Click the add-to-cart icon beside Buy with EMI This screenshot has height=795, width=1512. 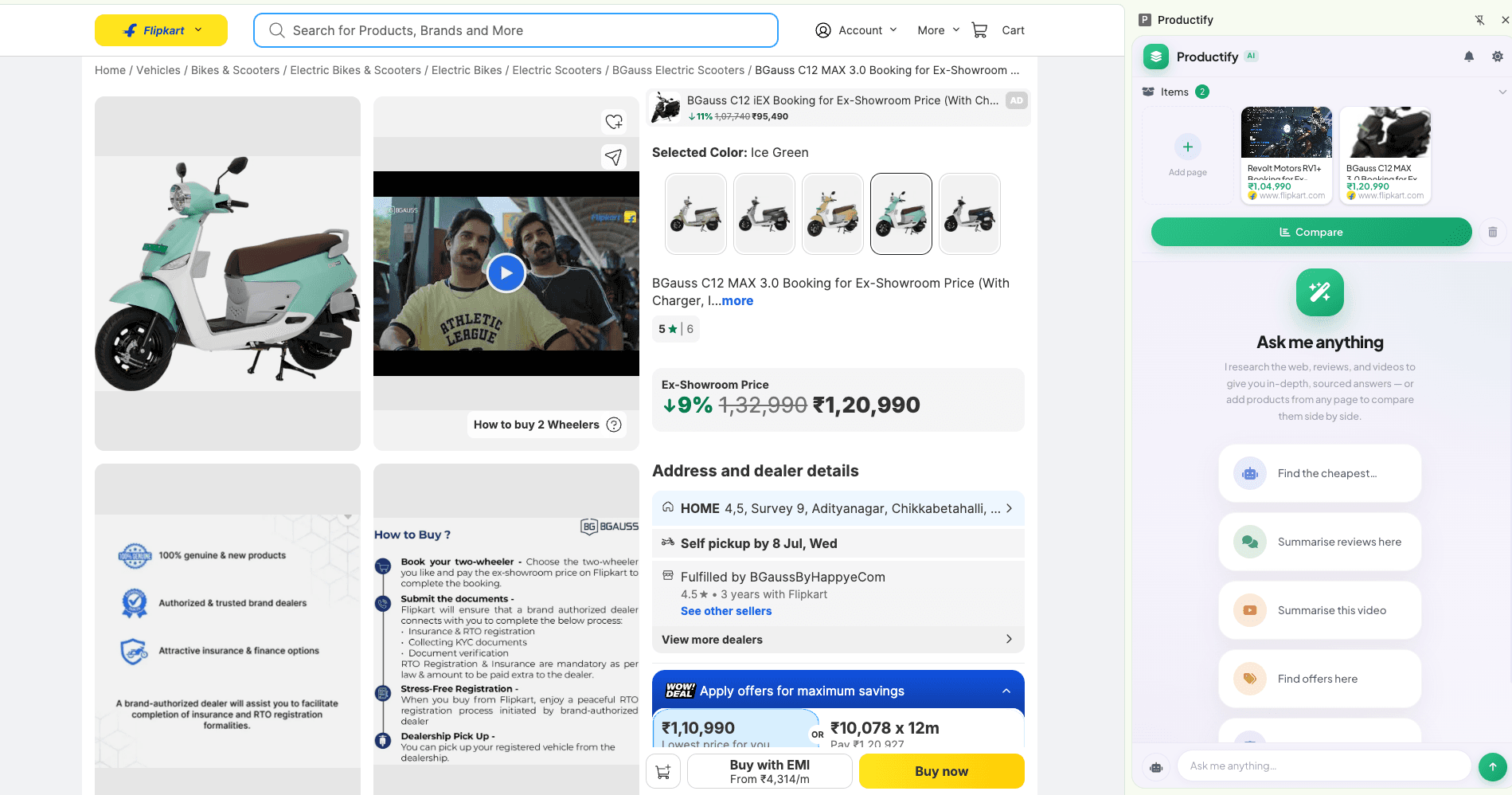coord(663,771)
